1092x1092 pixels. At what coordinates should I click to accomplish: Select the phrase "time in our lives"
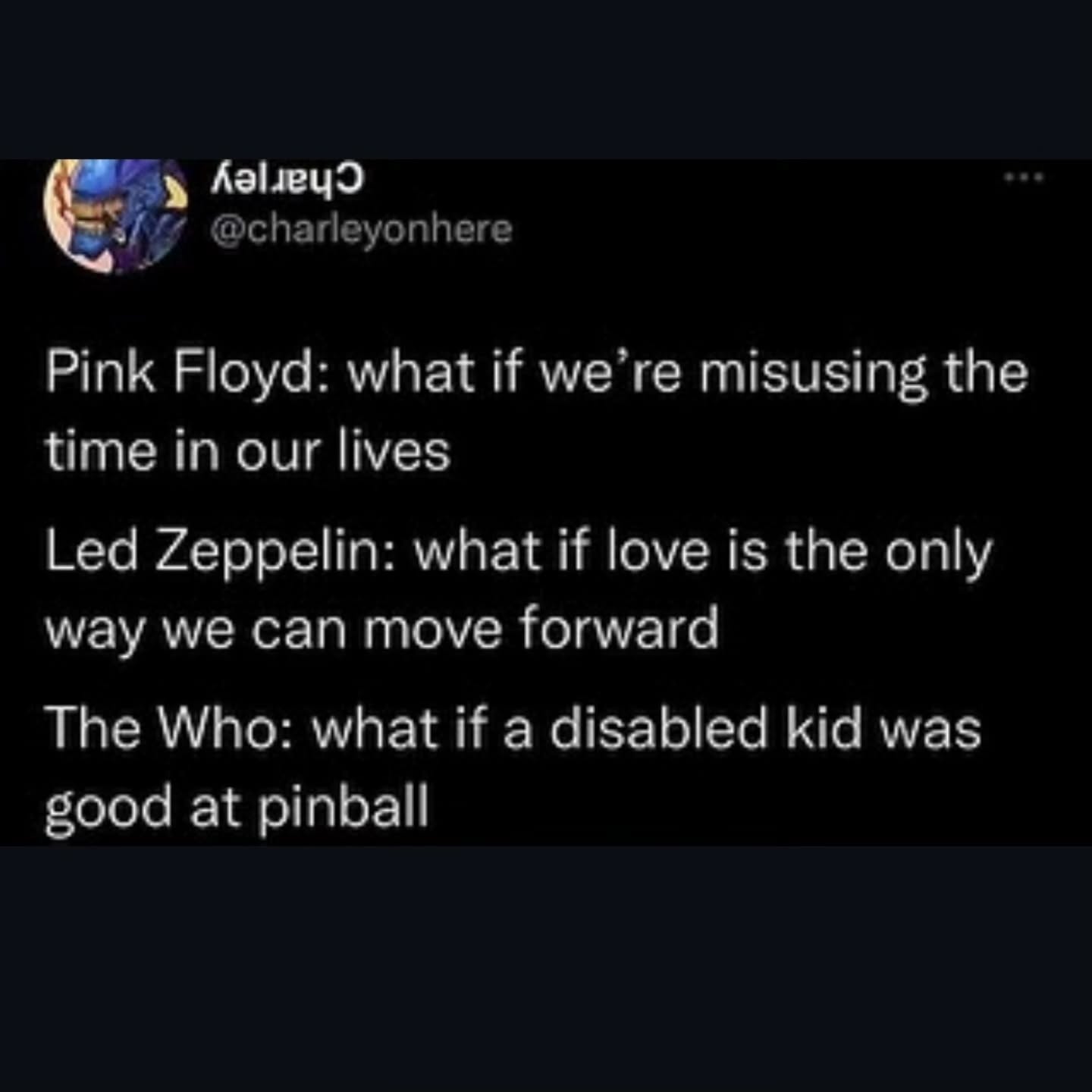point(248,452)
